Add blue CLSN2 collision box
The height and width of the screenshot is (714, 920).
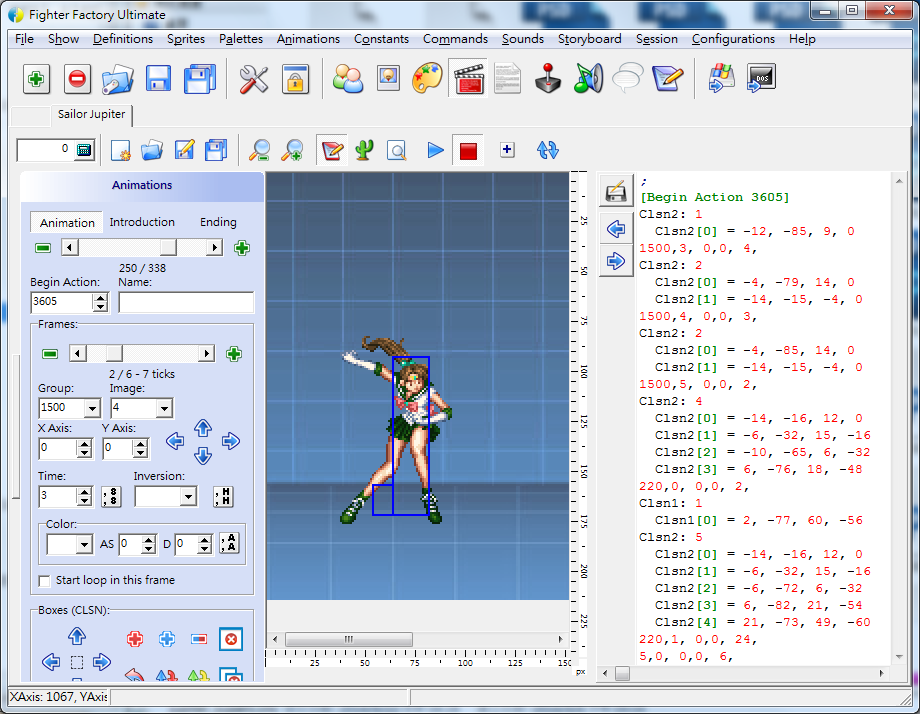[167, 639]
